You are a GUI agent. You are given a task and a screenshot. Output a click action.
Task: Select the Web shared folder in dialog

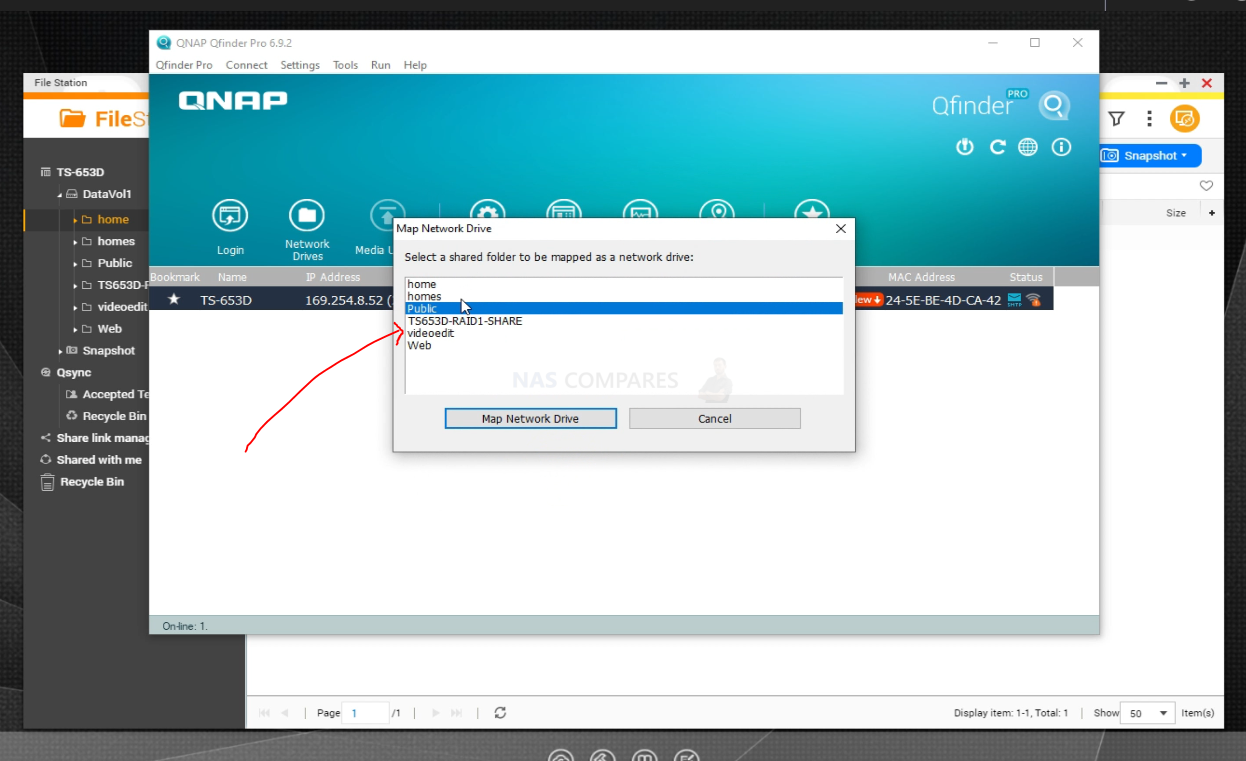click(624, 345)
